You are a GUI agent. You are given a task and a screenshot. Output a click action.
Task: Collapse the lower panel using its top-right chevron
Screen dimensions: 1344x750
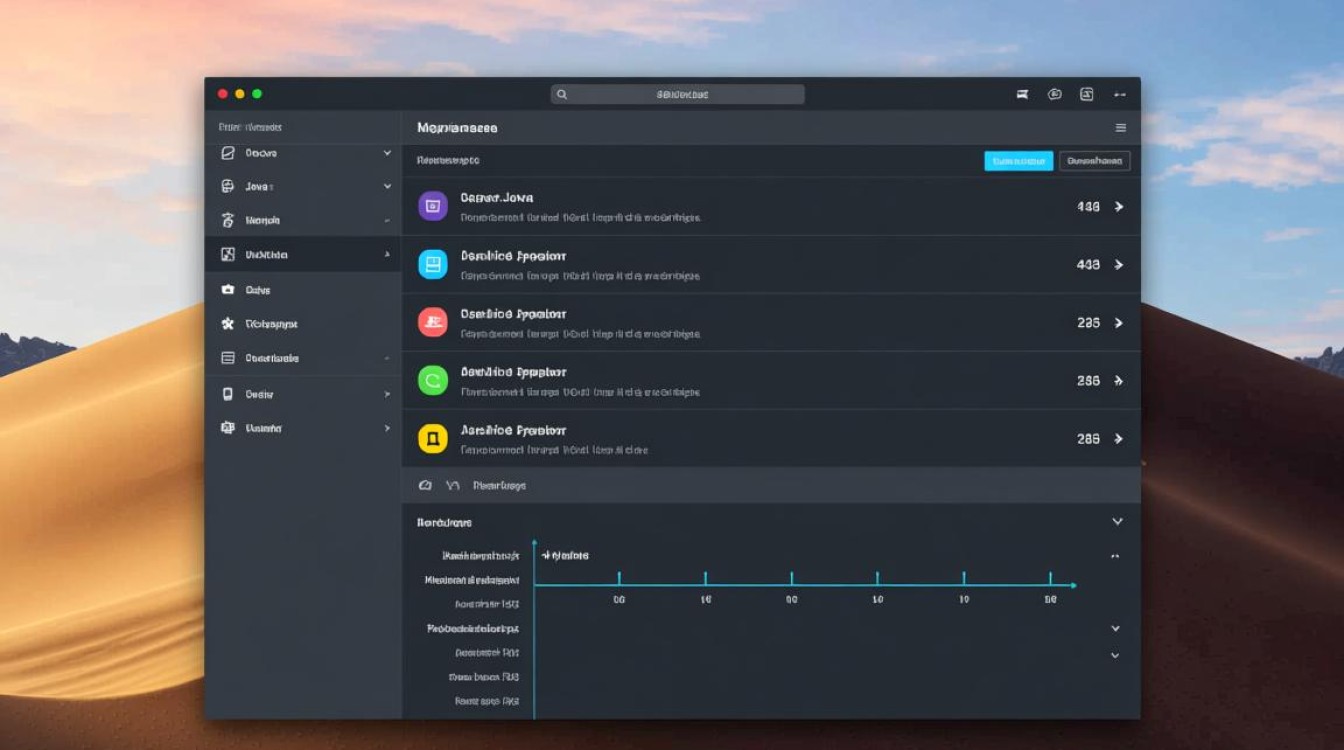pos(1117,522)
